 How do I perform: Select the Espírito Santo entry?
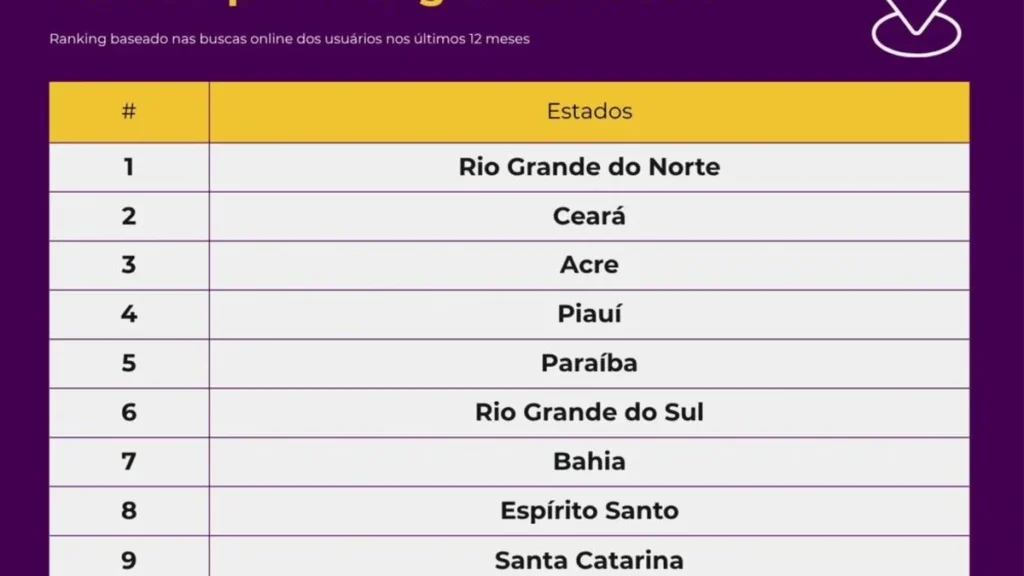coord(589,511)
